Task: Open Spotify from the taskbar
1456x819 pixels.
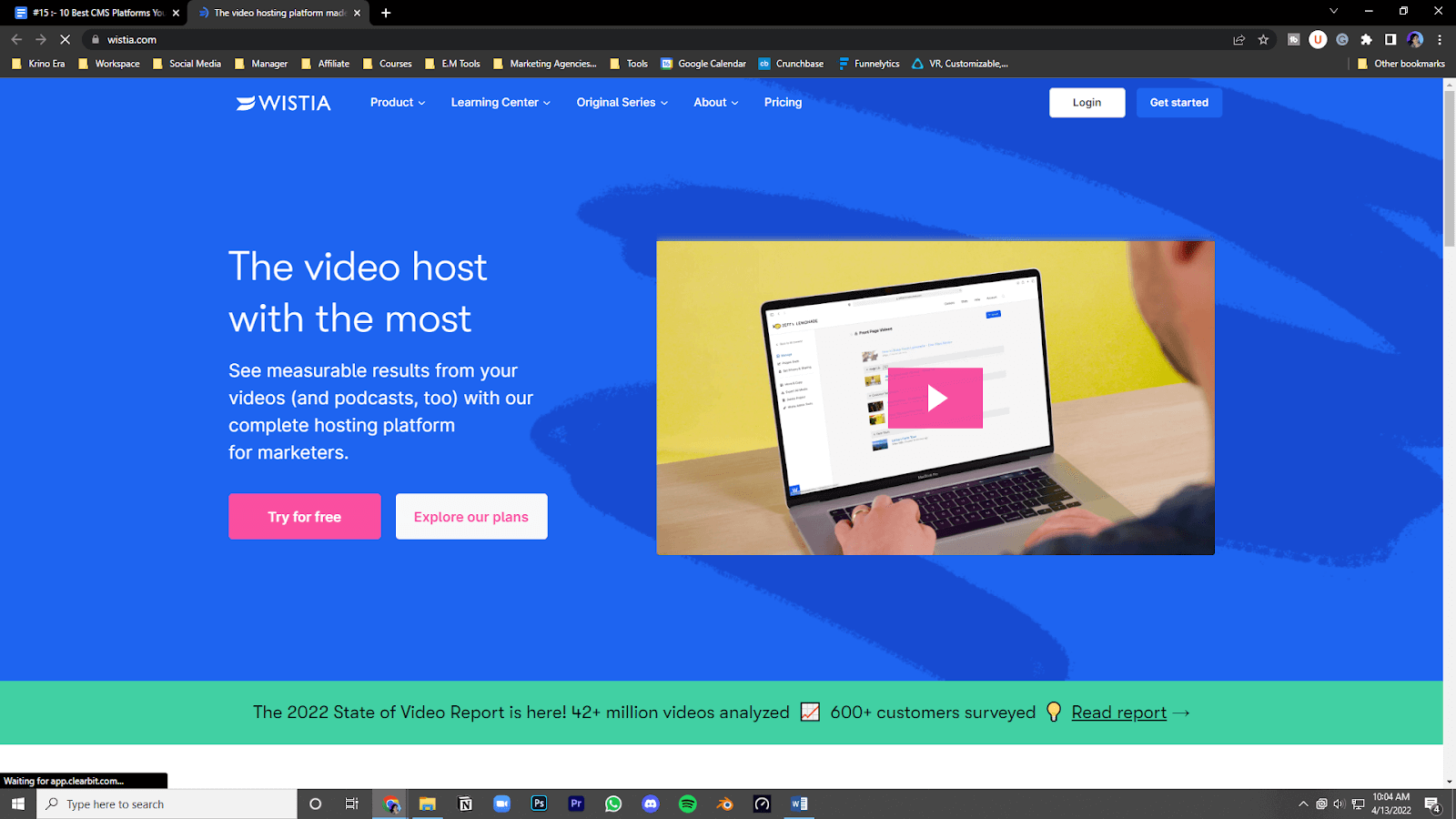Action: point(688,804)
